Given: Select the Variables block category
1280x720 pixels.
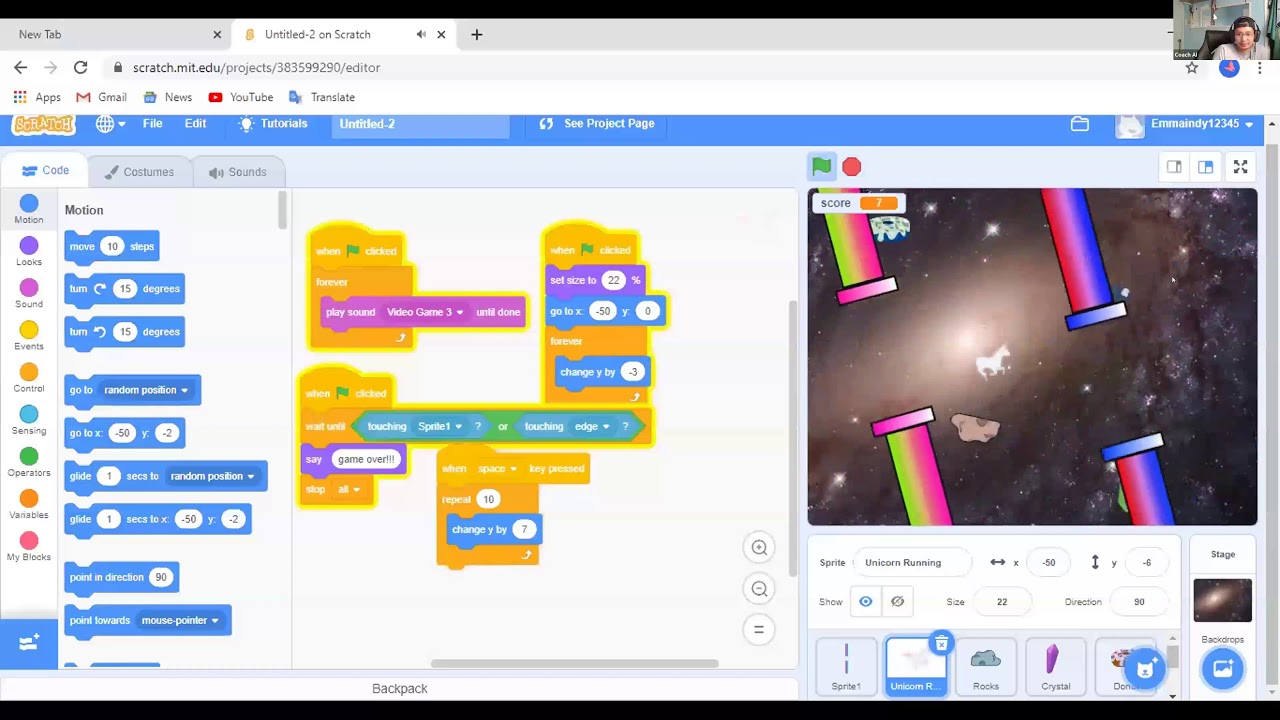Looking at the screenshot, I should click(29, 505).
